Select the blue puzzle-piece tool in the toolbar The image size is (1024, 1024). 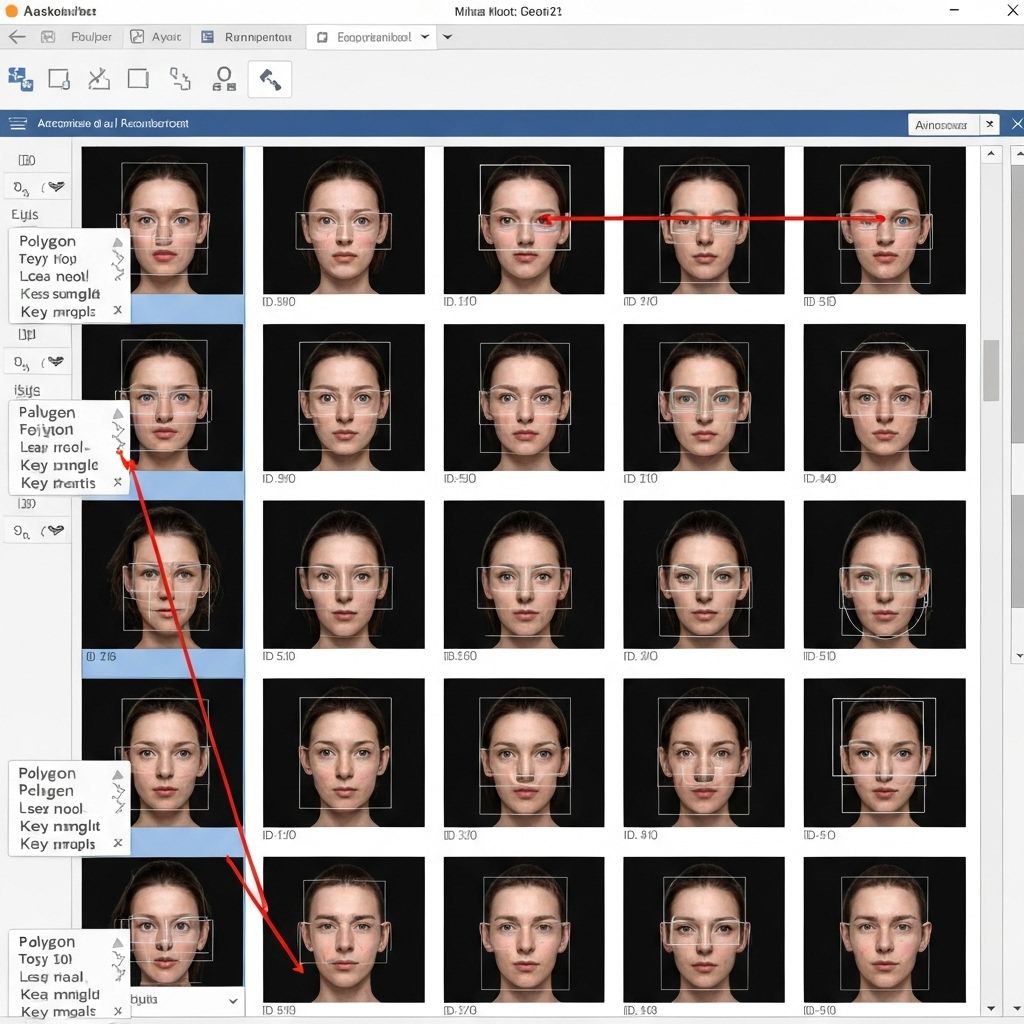click(19, 78)
